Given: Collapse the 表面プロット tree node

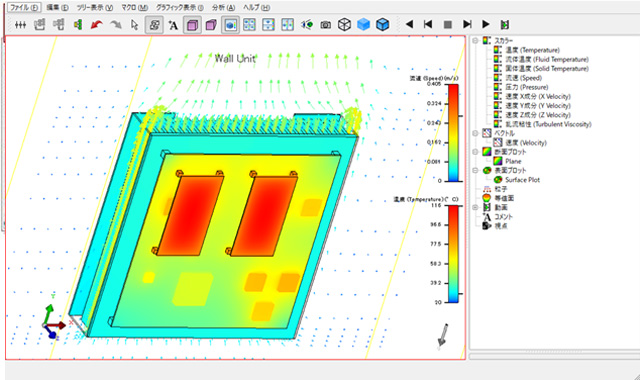Looking at the screenshot, I should coord(475,170).
